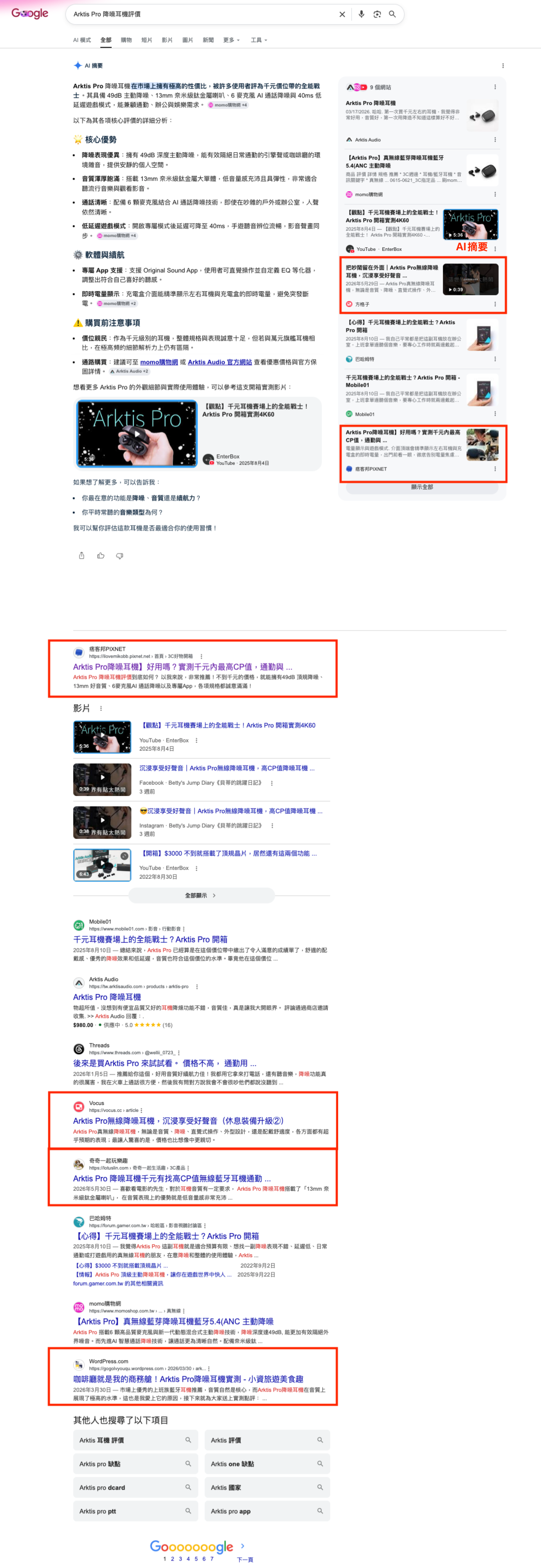The width and height of the screenshot is (541, 1568).
Task: Start voice search with the microphone icon
Action: pyautogui.click(x=361, y=14)
